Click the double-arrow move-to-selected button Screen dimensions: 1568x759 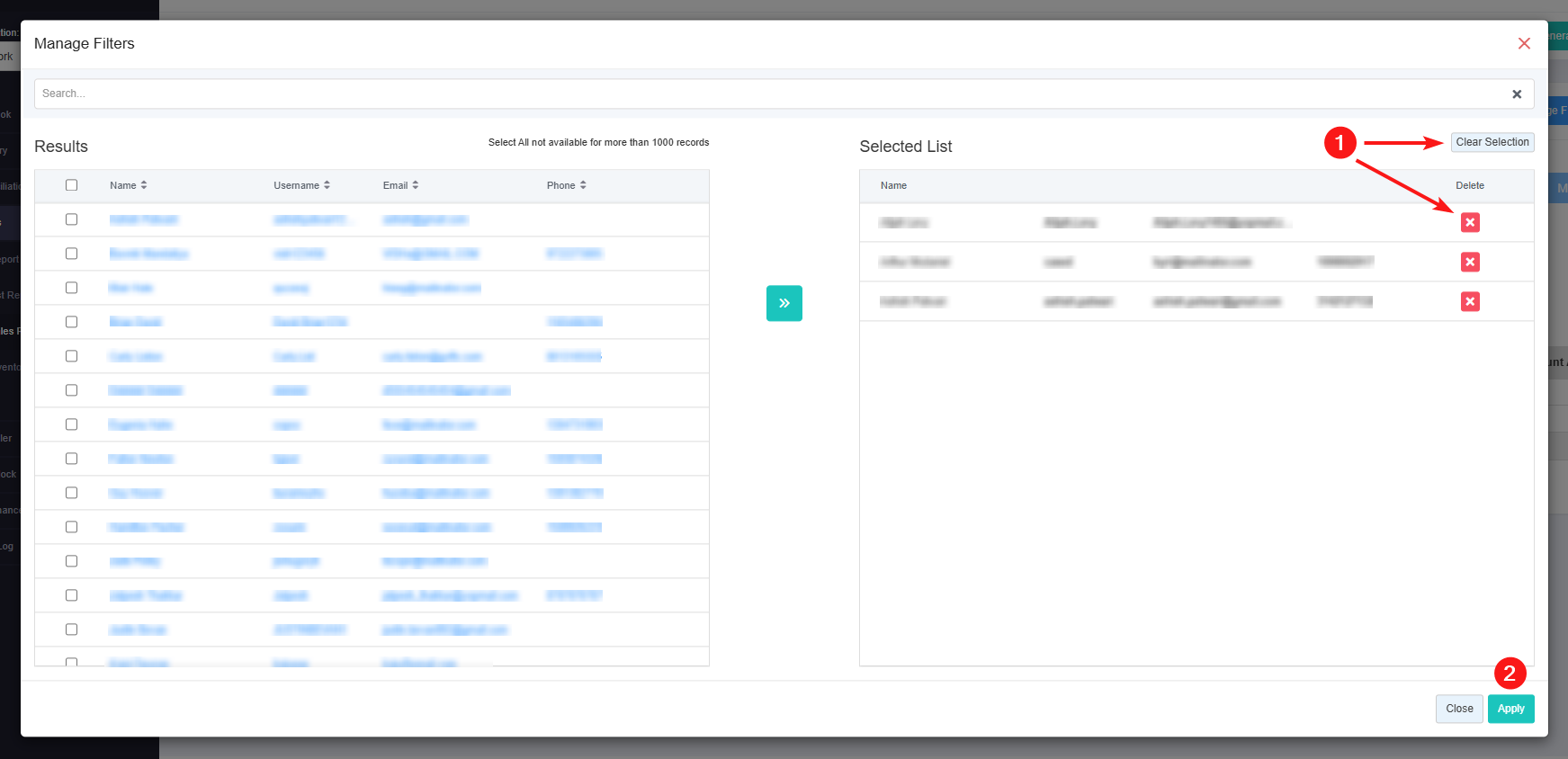(x=784, y=303)
